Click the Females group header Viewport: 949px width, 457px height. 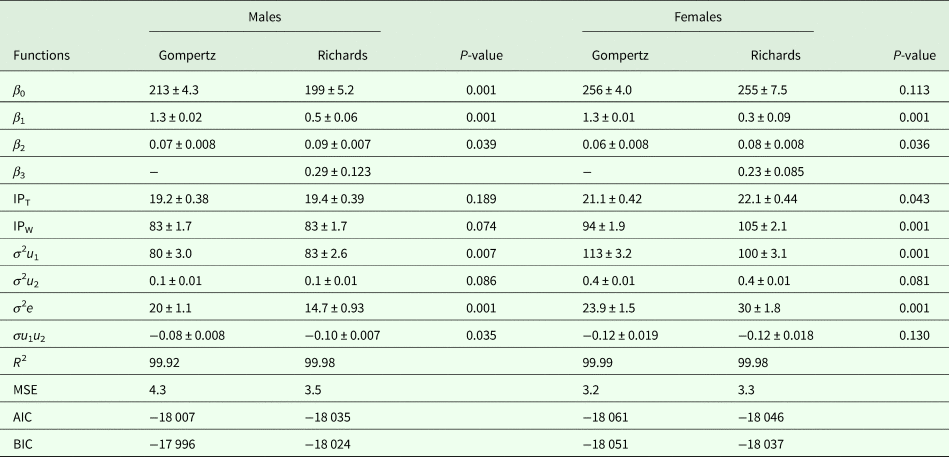tap(697, 16)
